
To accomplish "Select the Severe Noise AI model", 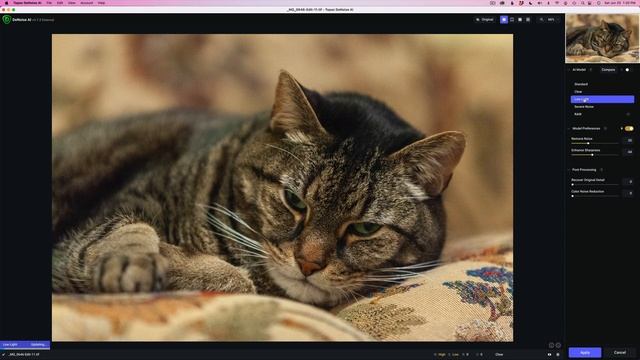I will pyautogui.click(x=602, y=107).
